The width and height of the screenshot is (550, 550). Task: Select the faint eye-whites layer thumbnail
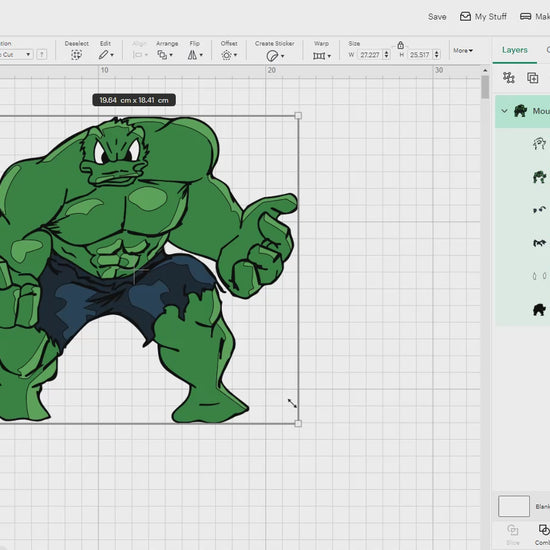(539, 276)
